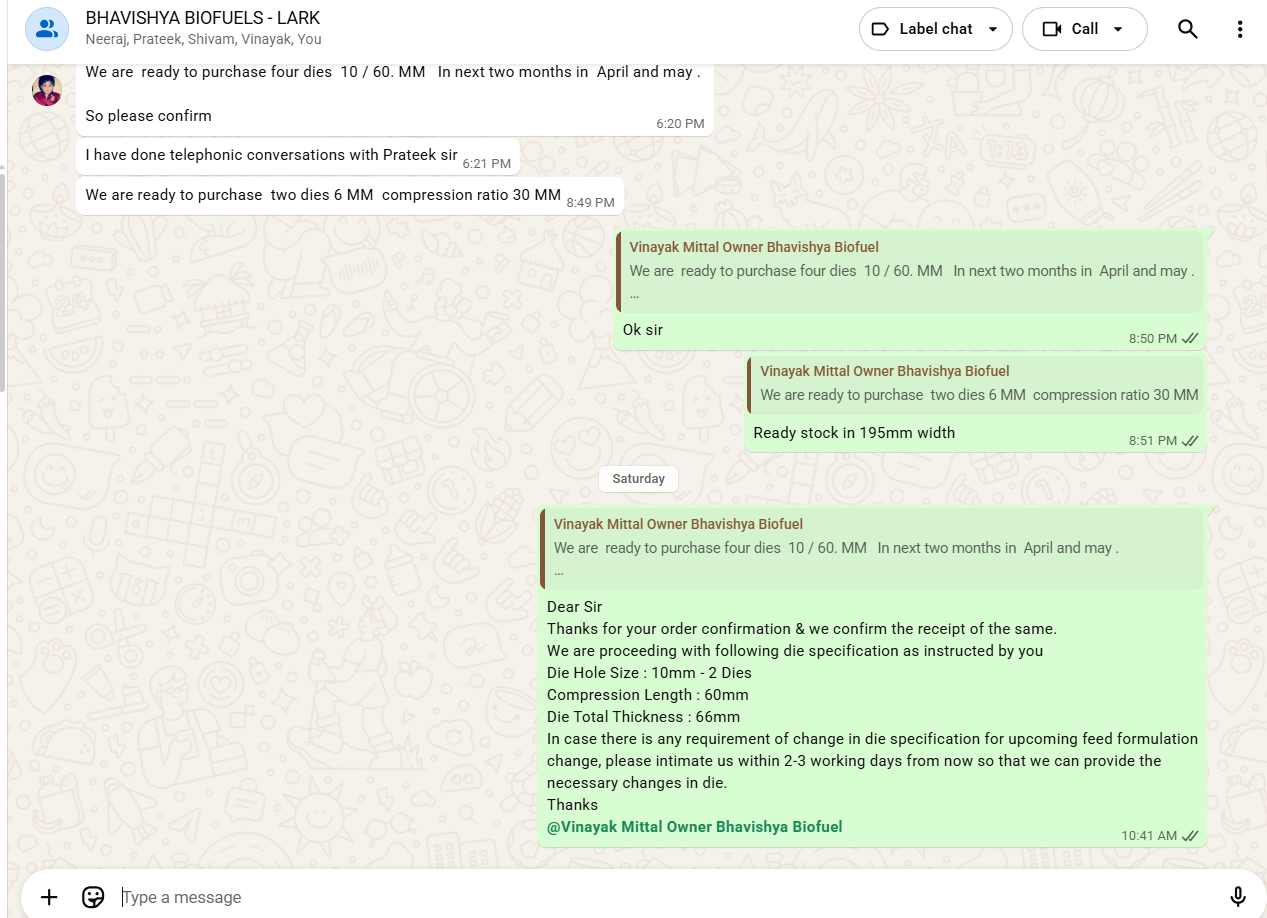Open the search in chat icon
The width and height of the screenshot is (1267, 918).
pyautogui.click(x=1187, y=29)
